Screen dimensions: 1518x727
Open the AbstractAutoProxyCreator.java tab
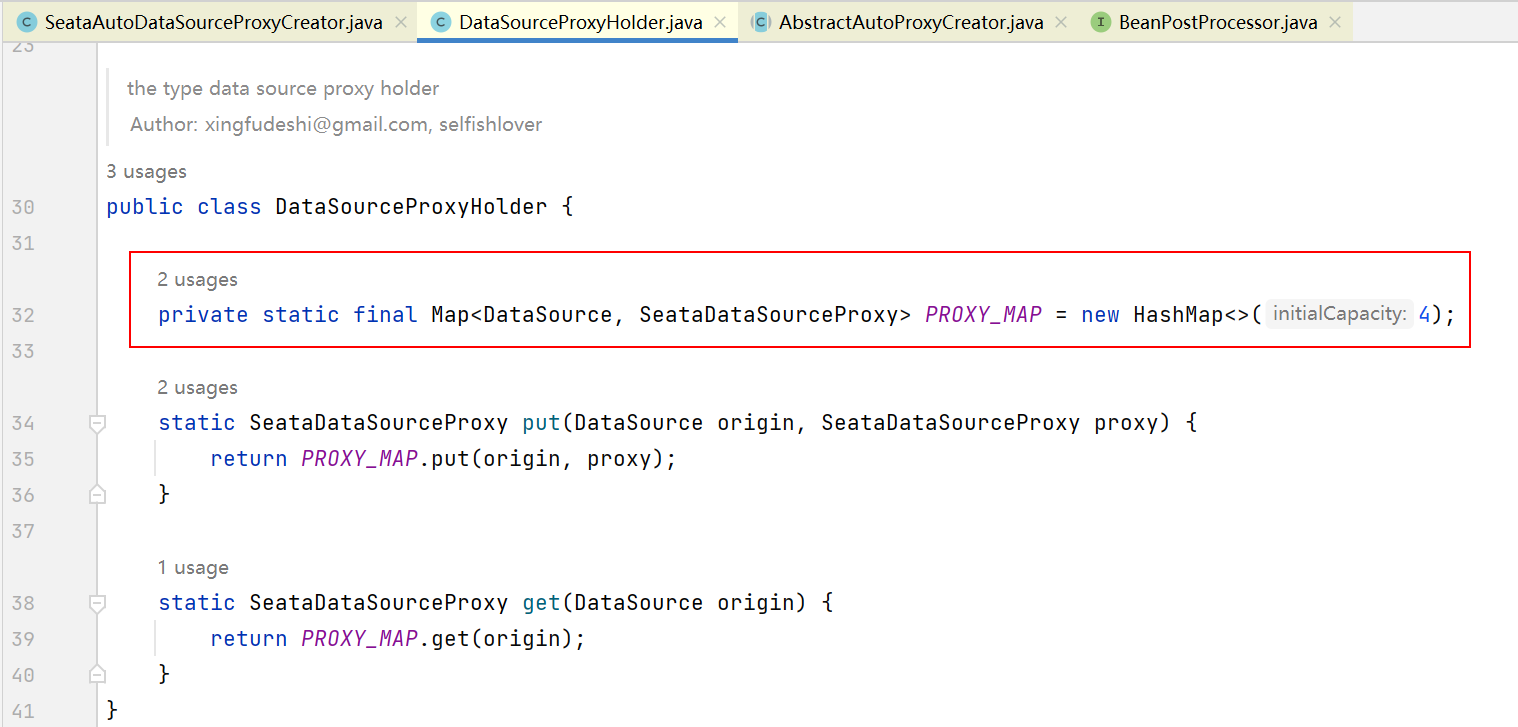(x=911, y=22)
